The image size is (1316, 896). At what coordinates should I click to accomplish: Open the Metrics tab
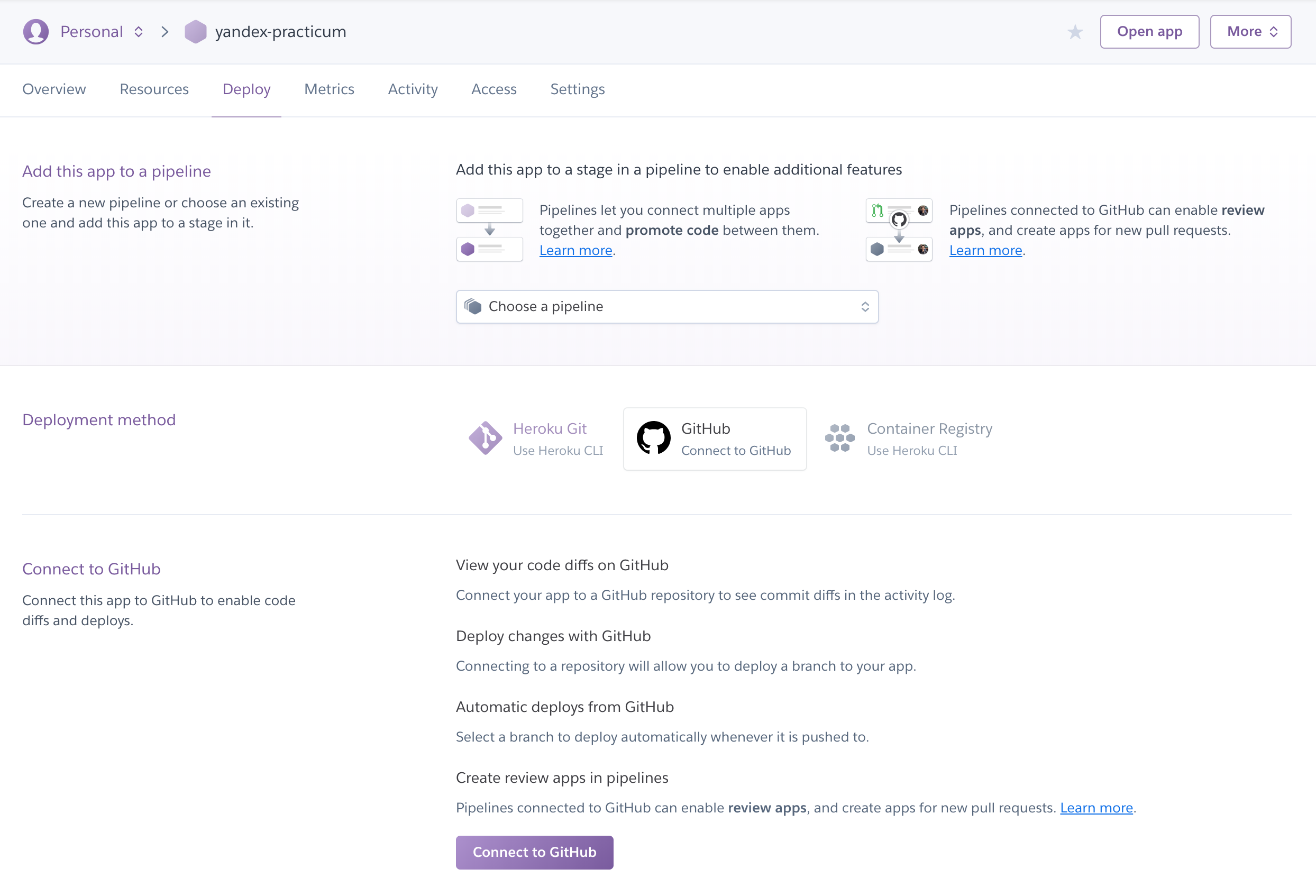point(329,89)
